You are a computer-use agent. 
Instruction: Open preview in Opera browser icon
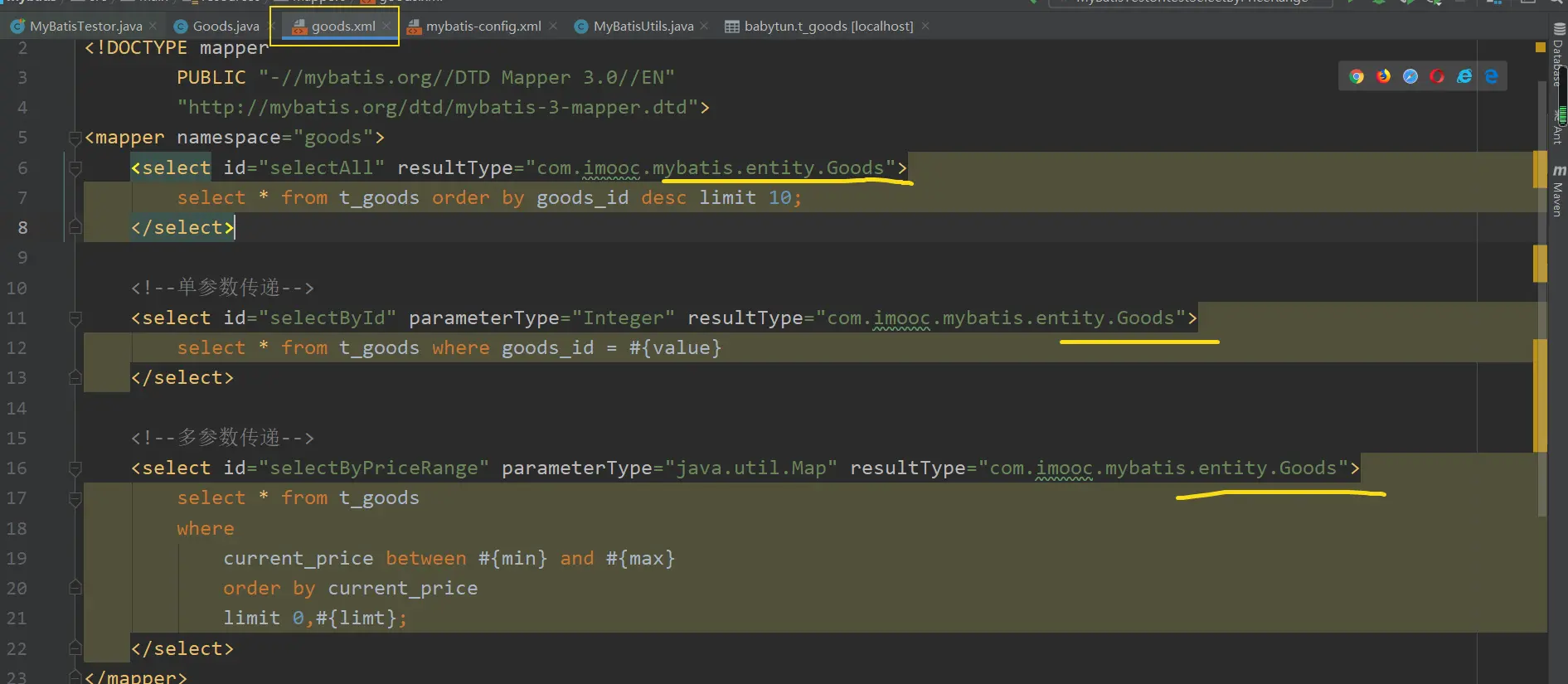(x=1437, y=76)
